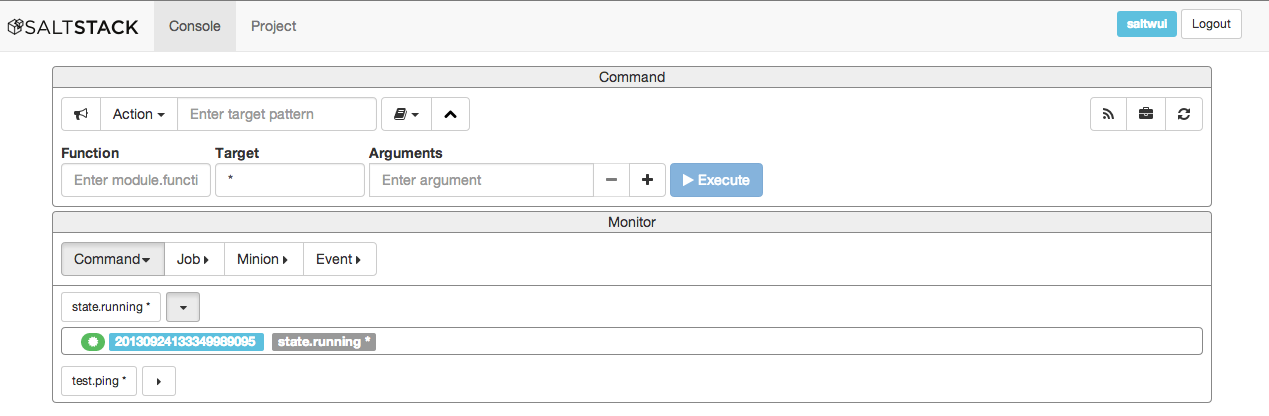Click the state.running * command button
The image size is (1269, 416).
(111, 307)
